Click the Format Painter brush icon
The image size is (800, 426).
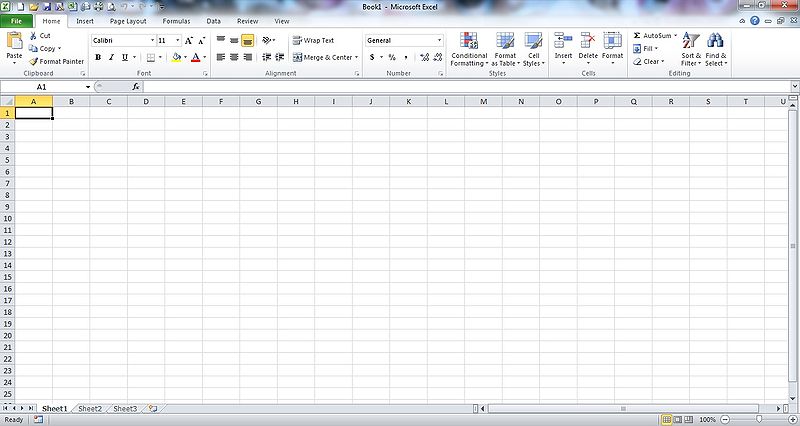click(33, 61)
